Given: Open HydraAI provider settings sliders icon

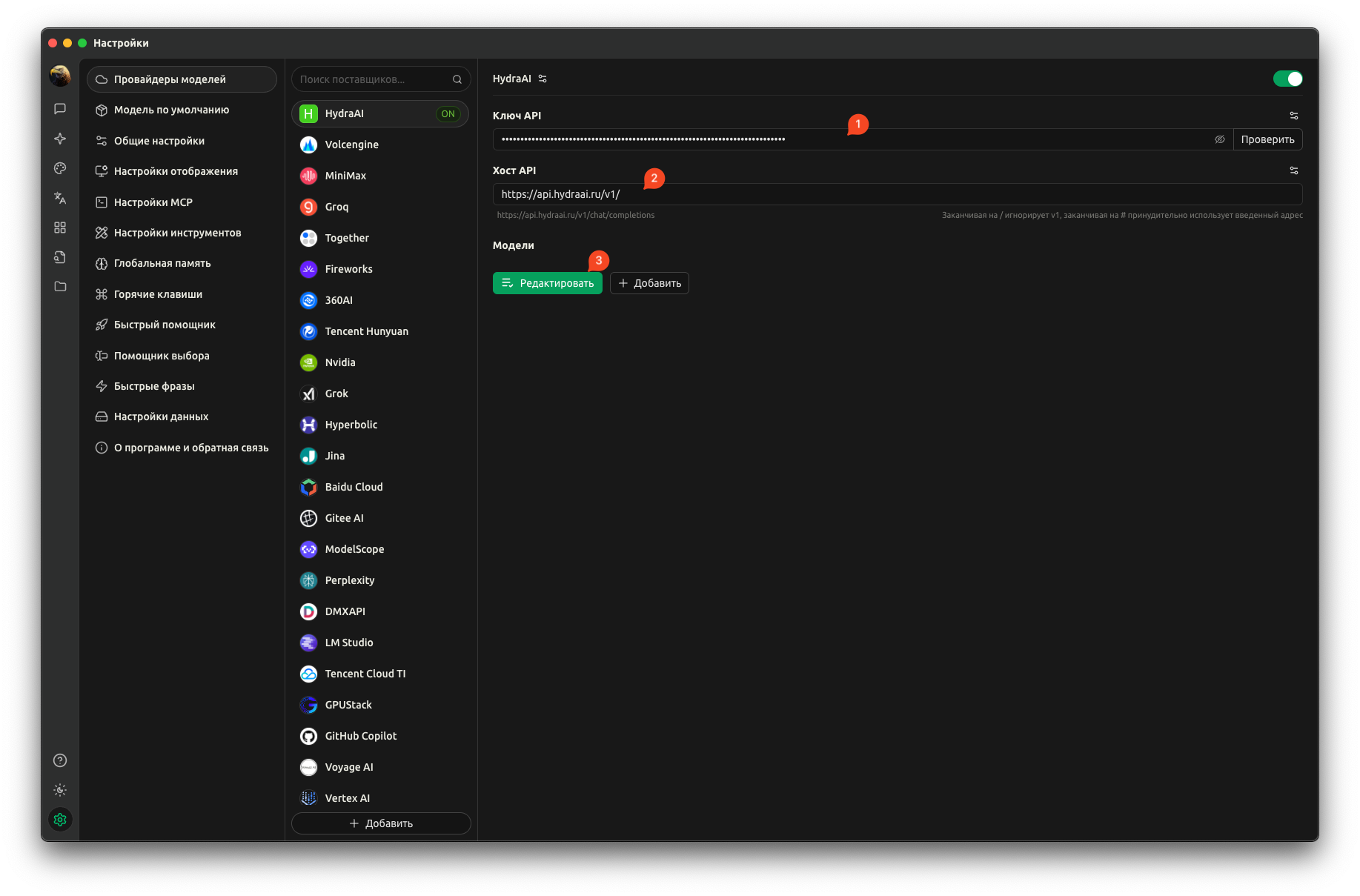Looking at the screenshot, I should click(x=543, y=79).
